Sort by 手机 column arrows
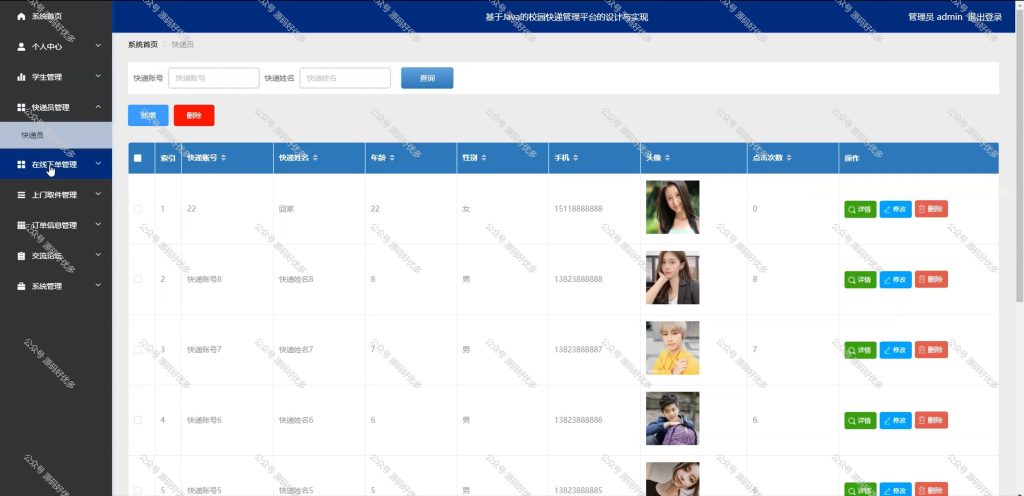Viewport: 1024px width, 496px height. [575, 158]
